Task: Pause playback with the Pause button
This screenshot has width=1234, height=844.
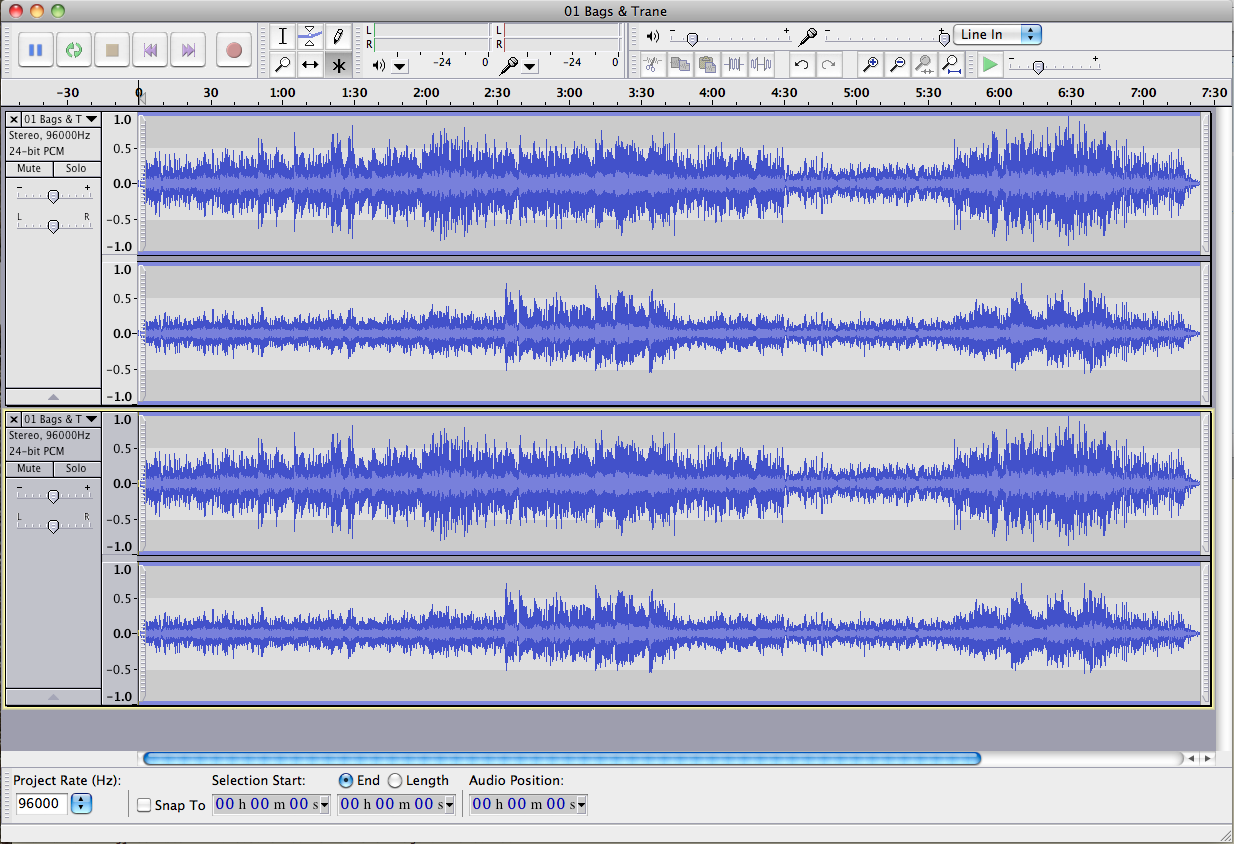Action: point(36,49)
